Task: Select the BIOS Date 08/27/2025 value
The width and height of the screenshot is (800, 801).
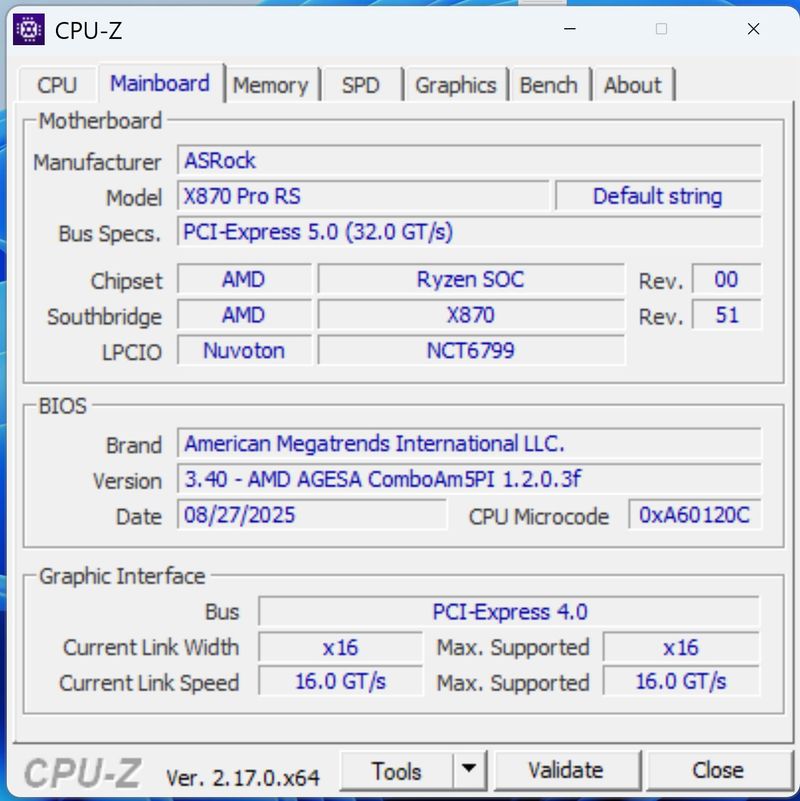Action: click(312, 515)
